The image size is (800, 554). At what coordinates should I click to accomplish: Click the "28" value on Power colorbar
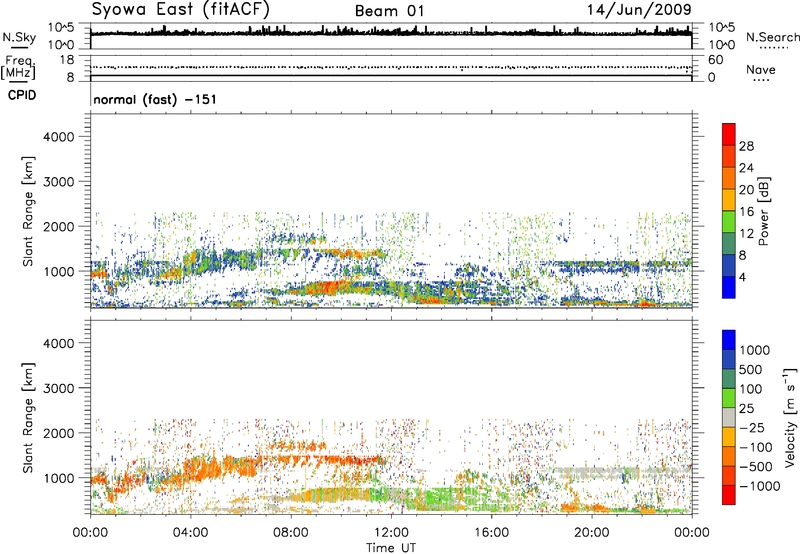coord(746,146)
